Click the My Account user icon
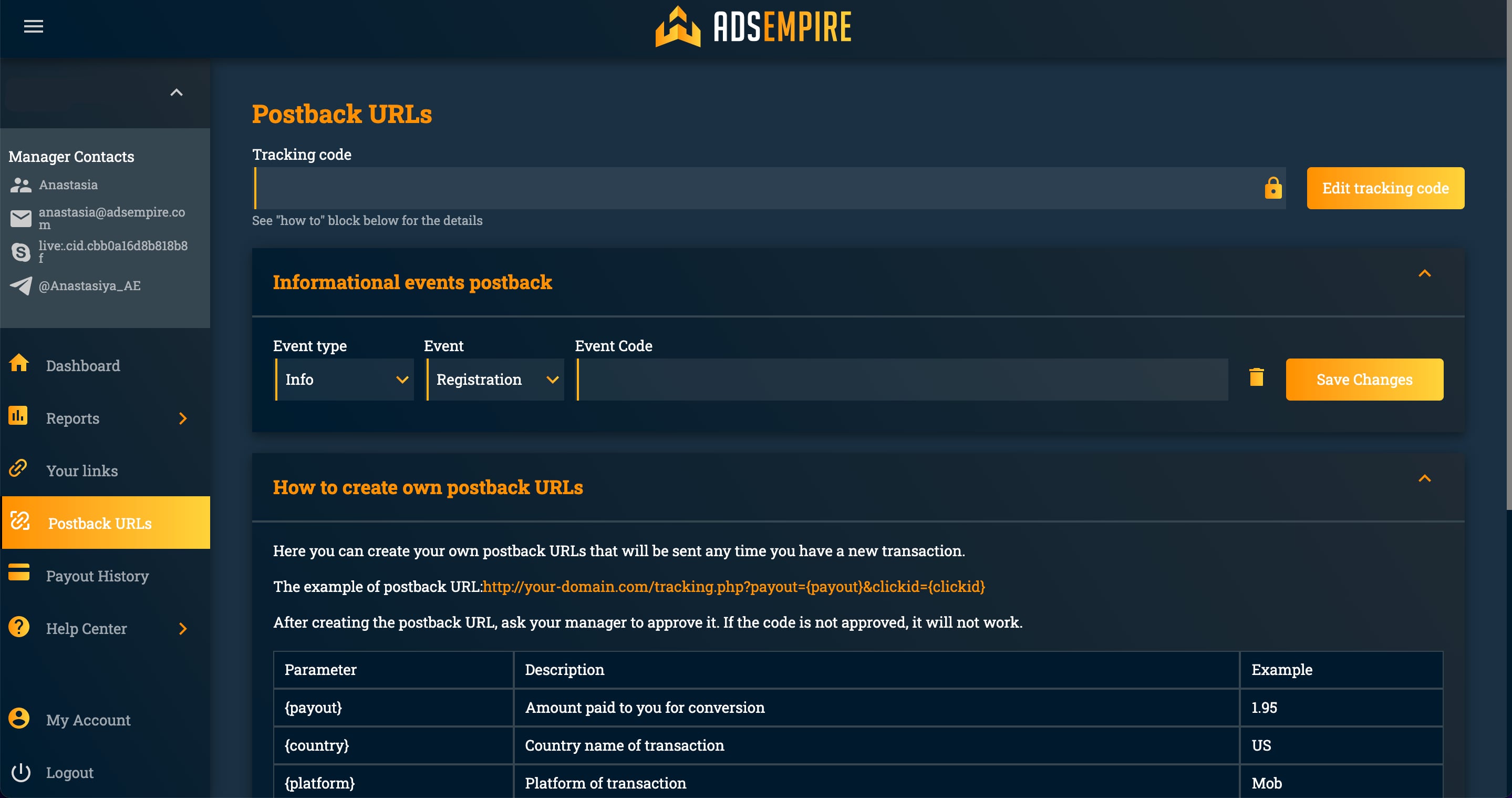1512x798 pixels. (19, 718)
